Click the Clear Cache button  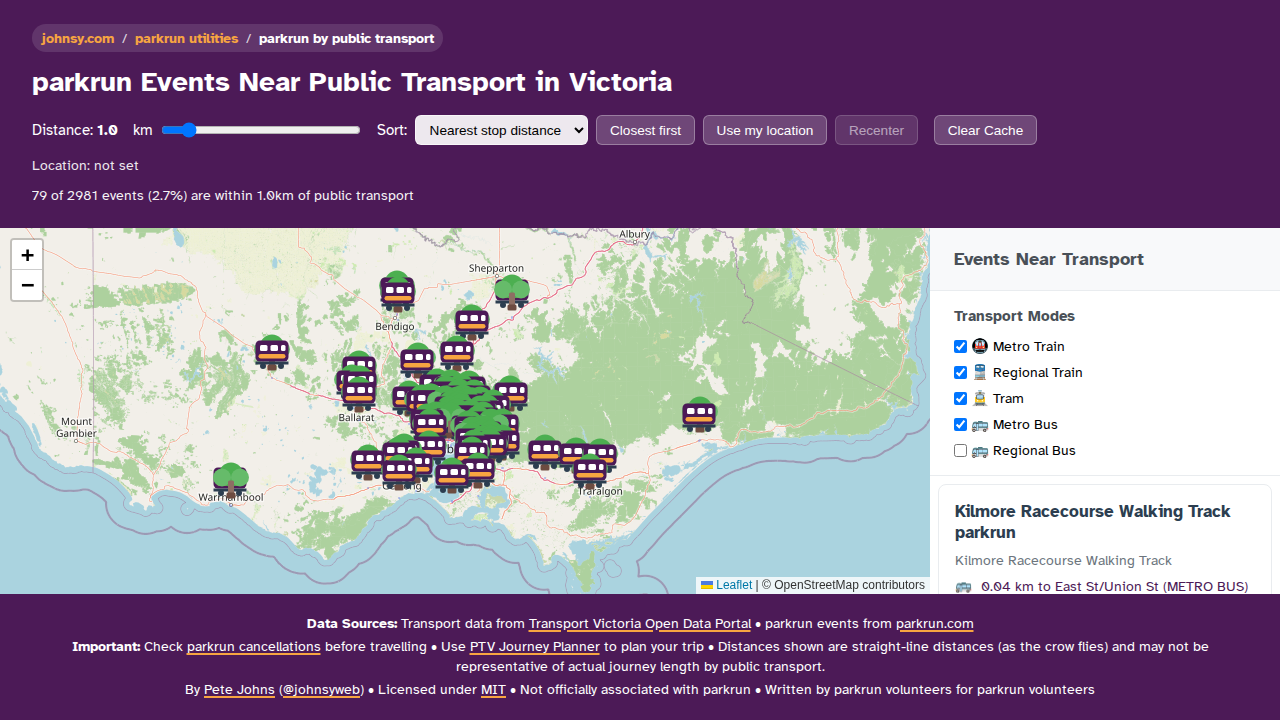coord(985,130)
